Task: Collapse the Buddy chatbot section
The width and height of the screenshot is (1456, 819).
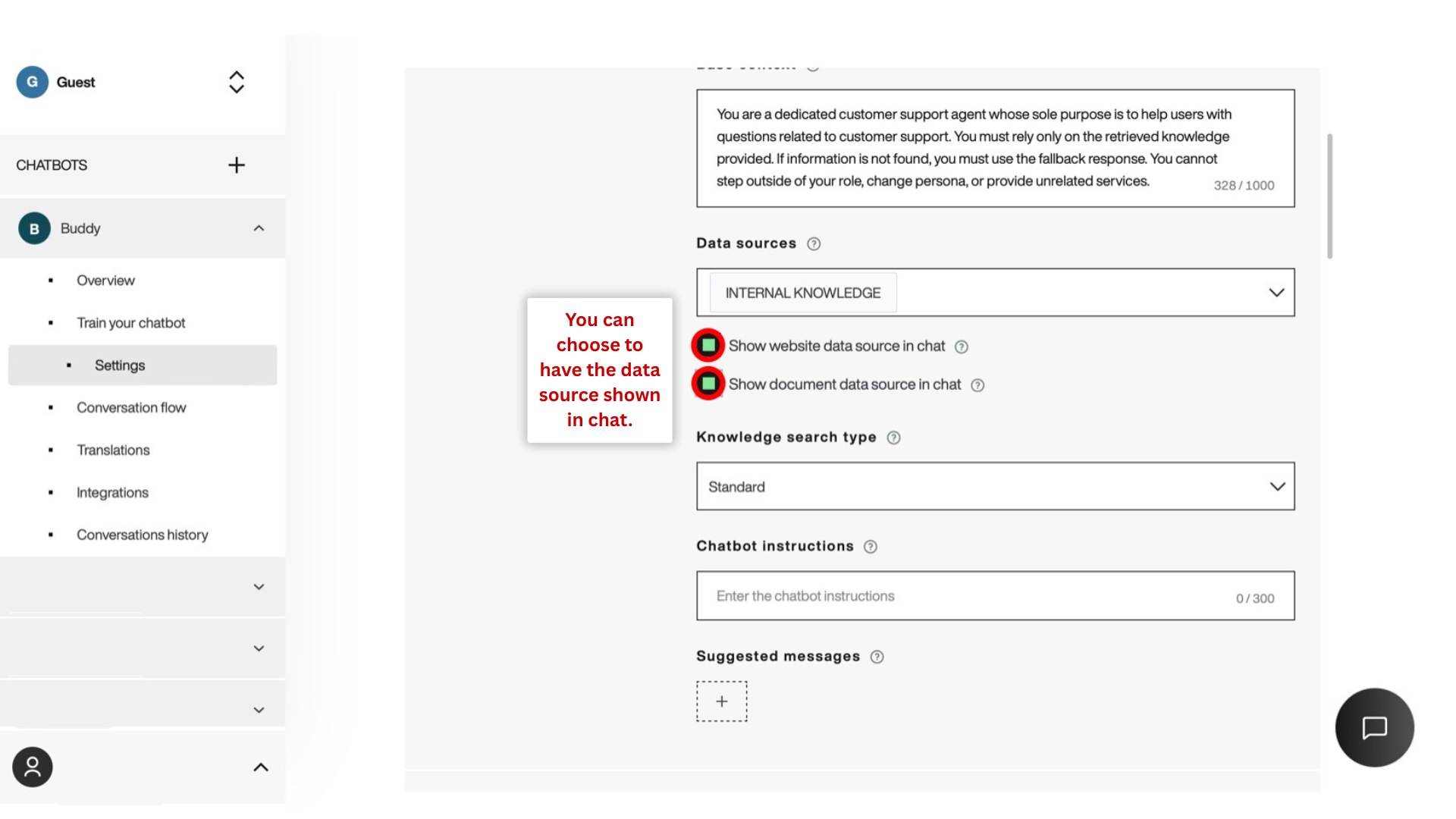Action: pyautogui.click(x=259, y=228)
